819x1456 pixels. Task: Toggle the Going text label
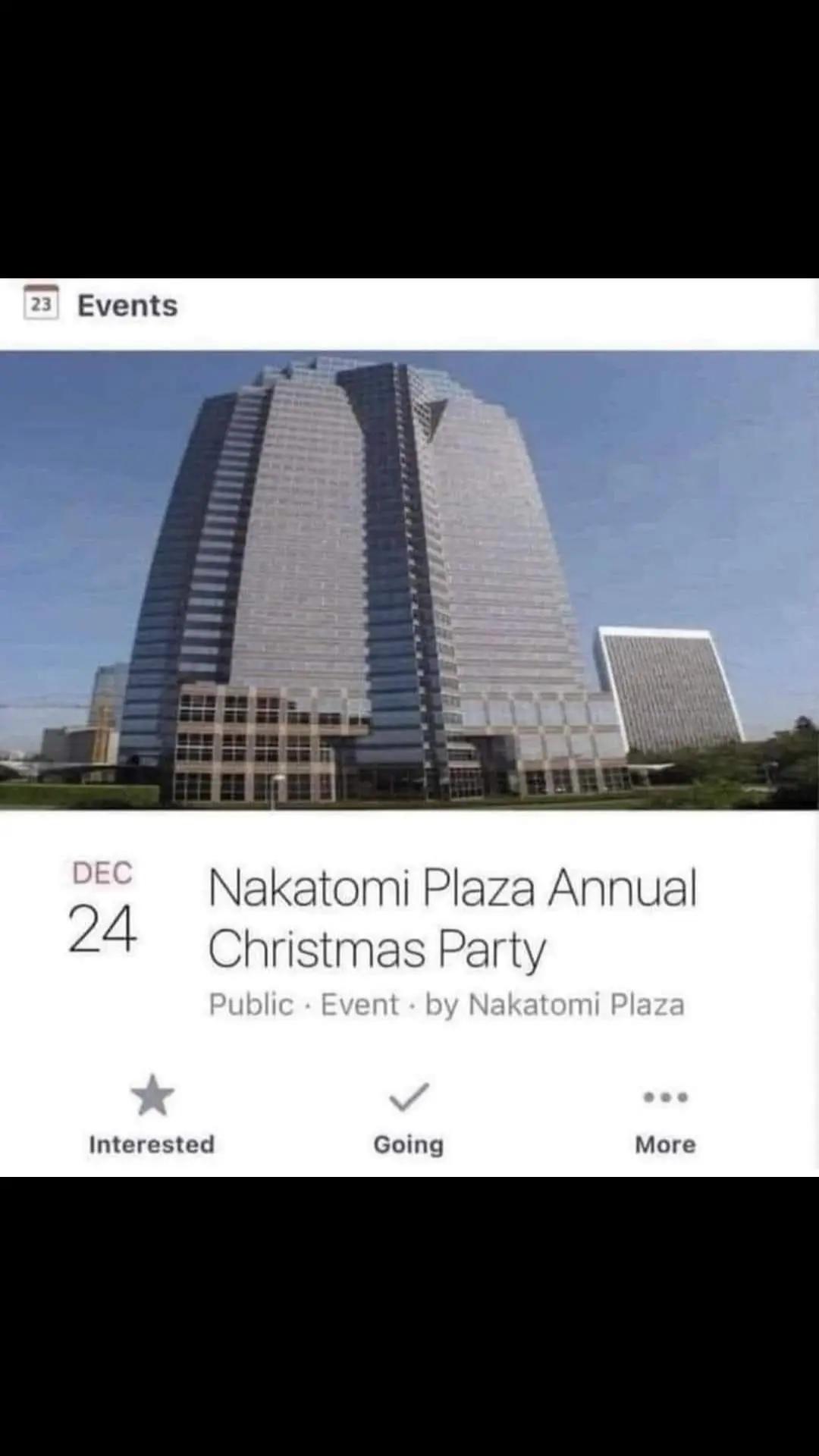coord(409,1144)
